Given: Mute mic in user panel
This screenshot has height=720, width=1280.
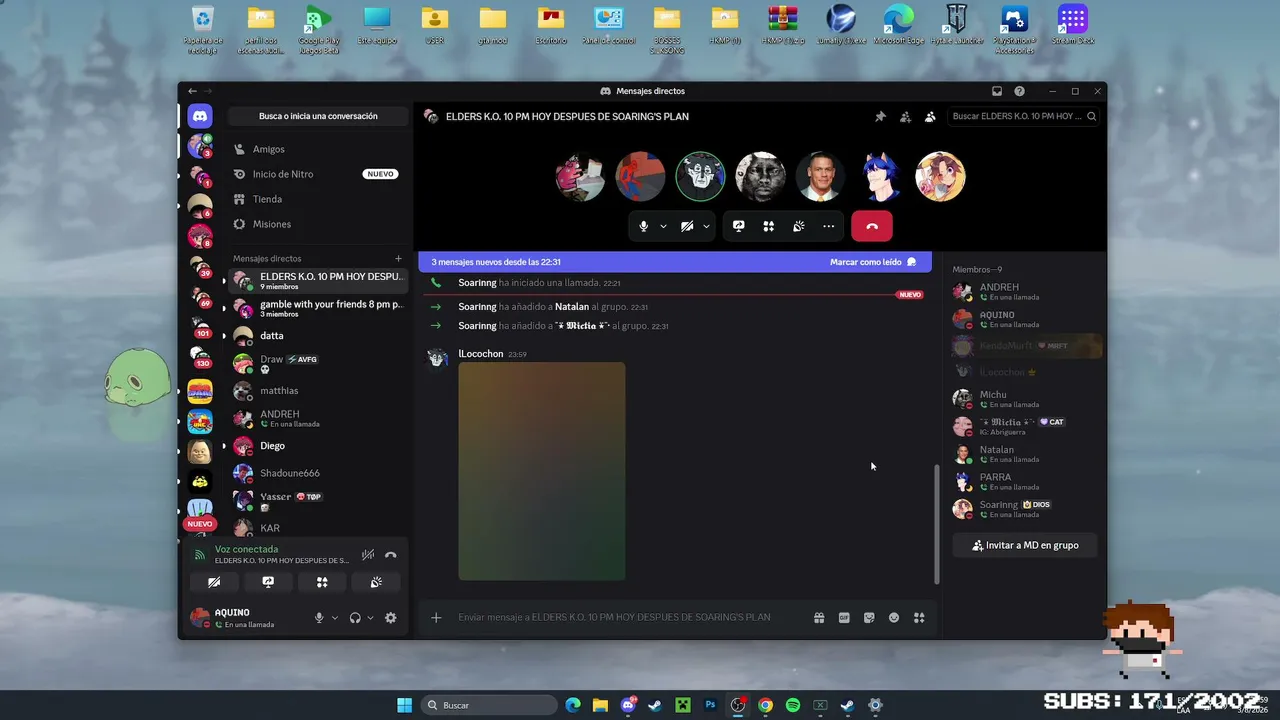Looking at the screenshot, I should click(x=319, y=618).
